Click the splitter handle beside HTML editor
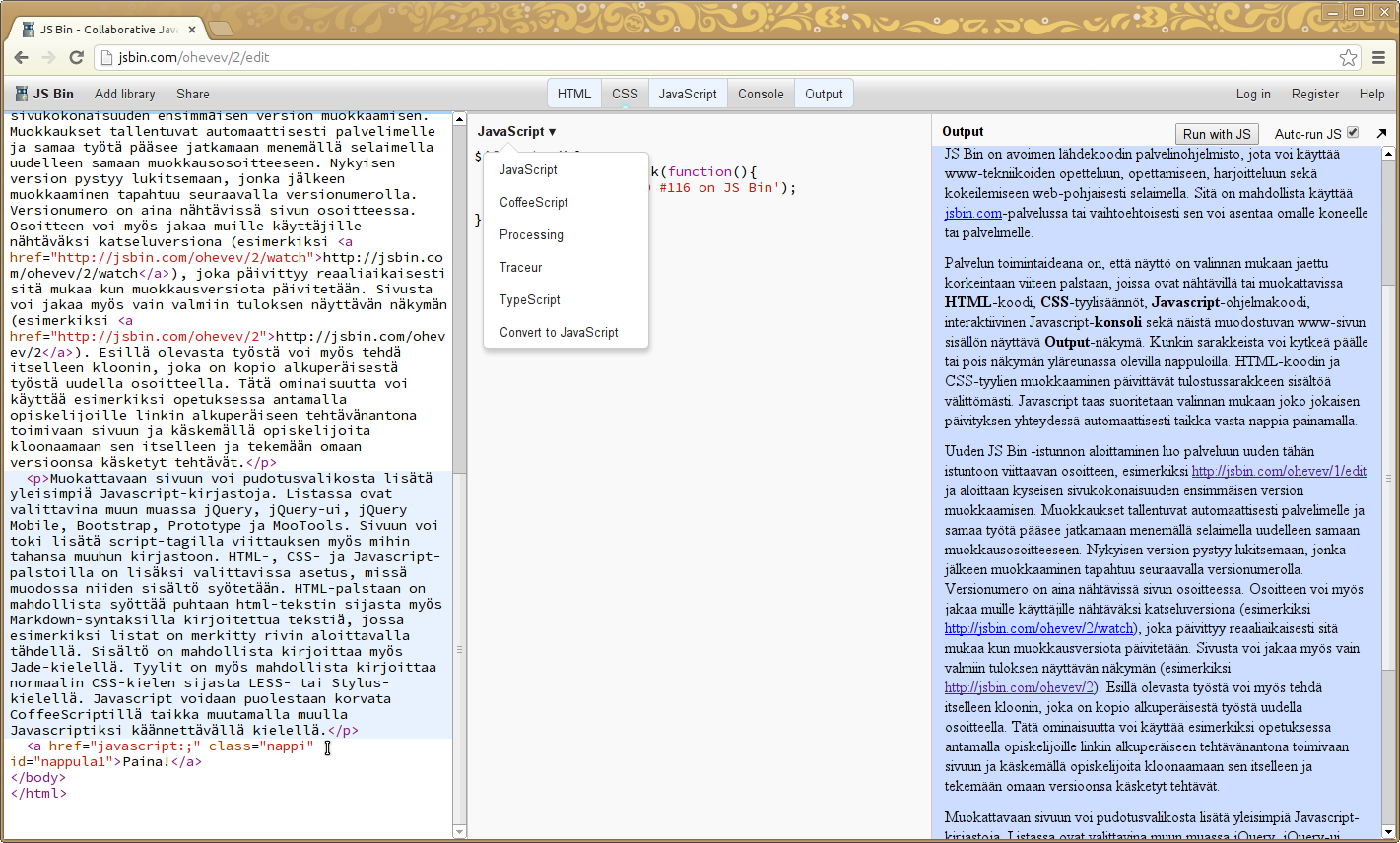The width and height of the screenshot is (1400, 843). tap(459, 650)
